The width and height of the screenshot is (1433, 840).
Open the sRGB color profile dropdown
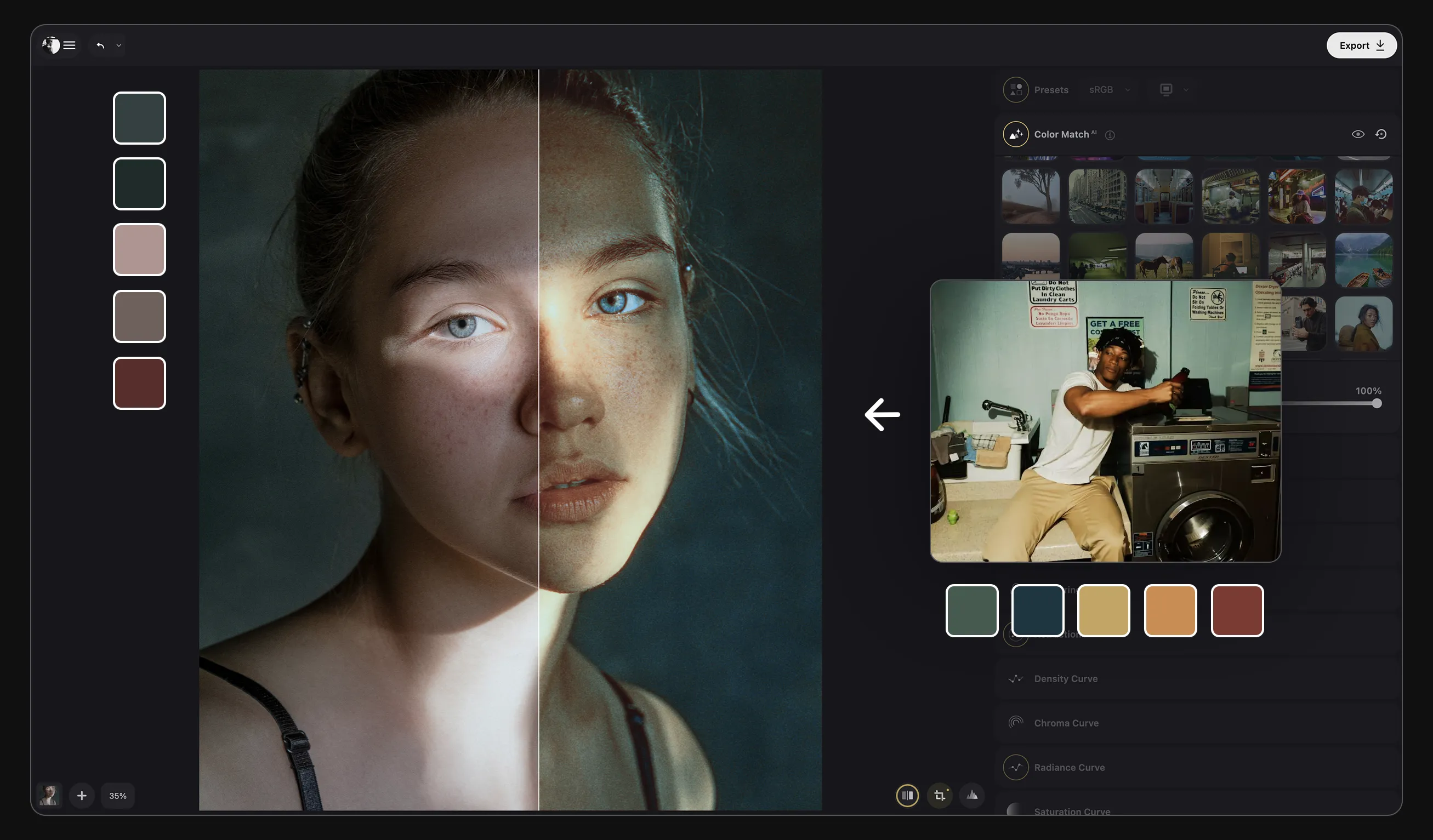click(1108, 89)
